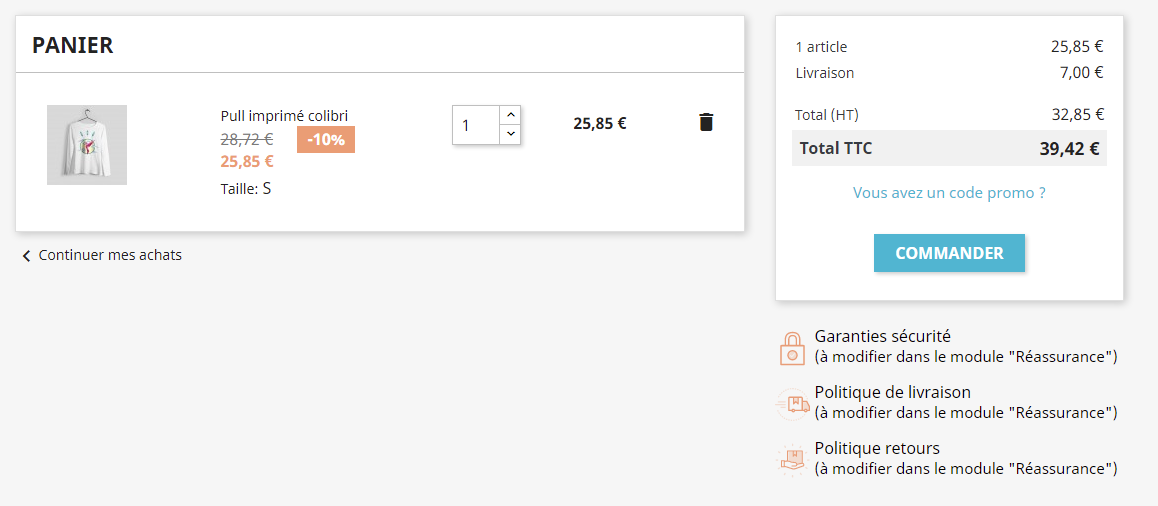Open the pull product thumbnail image

point(87,145)
